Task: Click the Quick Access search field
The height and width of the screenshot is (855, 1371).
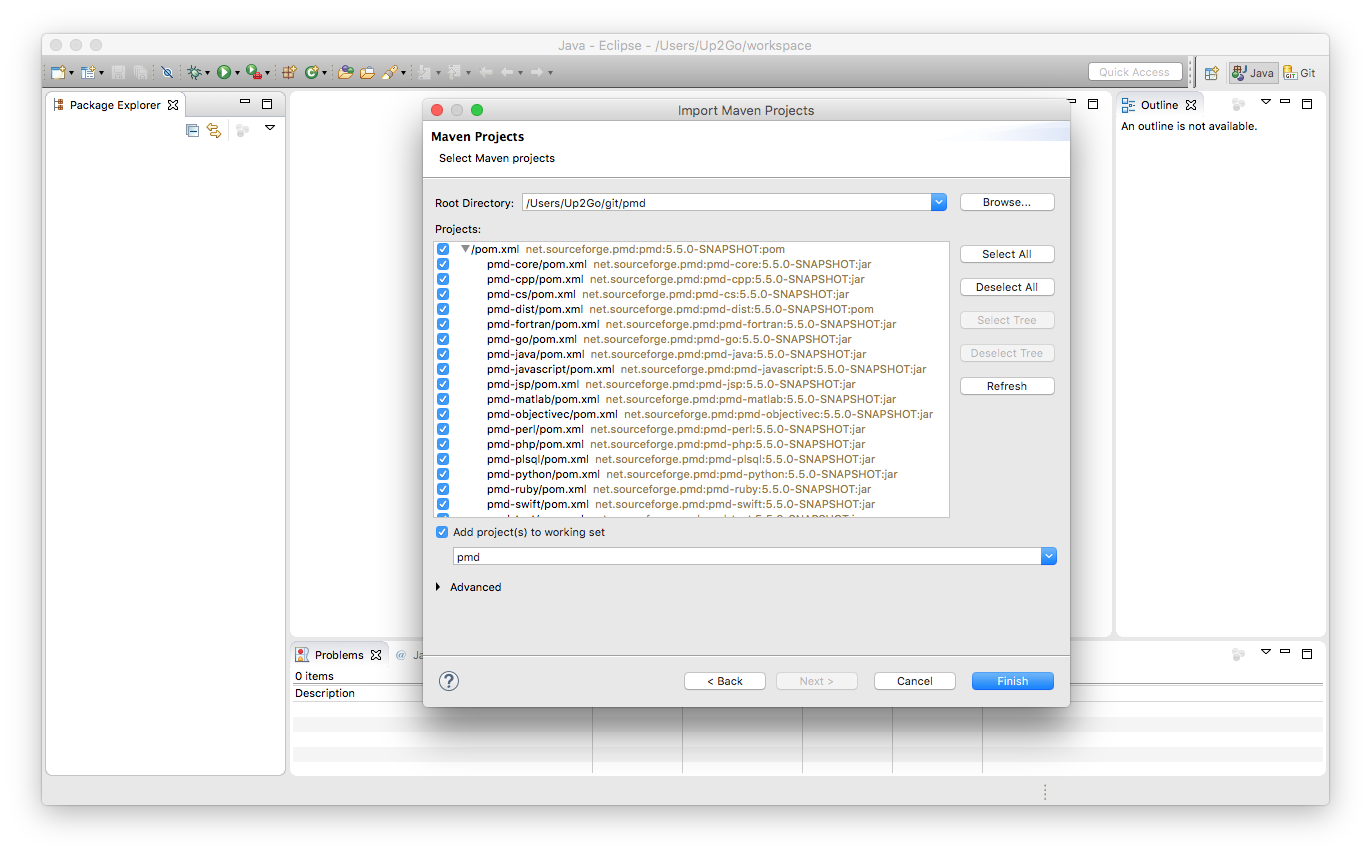Action: point(1135,72)
